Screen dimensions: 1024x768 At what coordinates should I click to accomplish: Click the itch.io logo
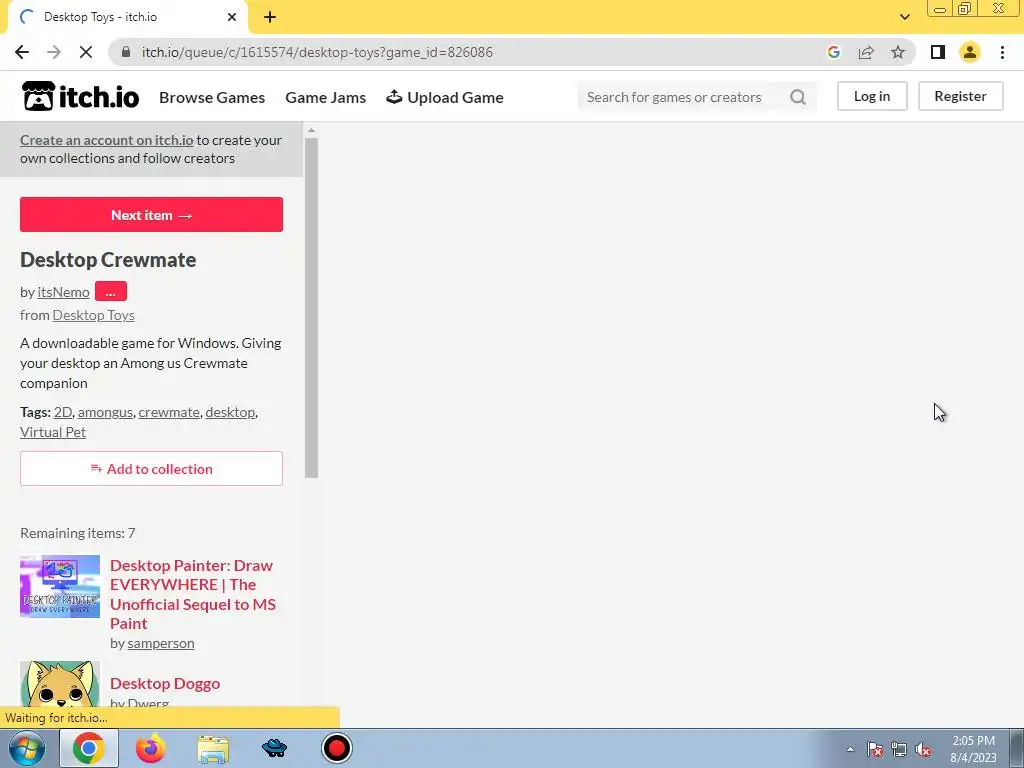(80, 97)
